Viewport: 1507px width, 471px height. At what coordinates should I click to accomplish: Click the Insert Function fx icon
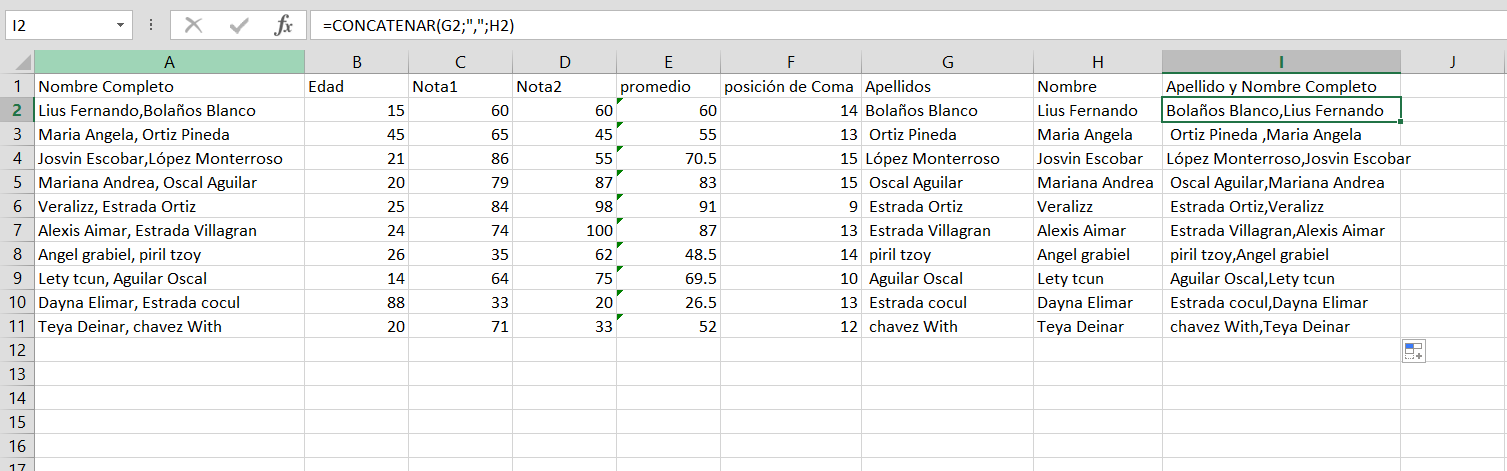pyautogui.click(x=284, y=26)
